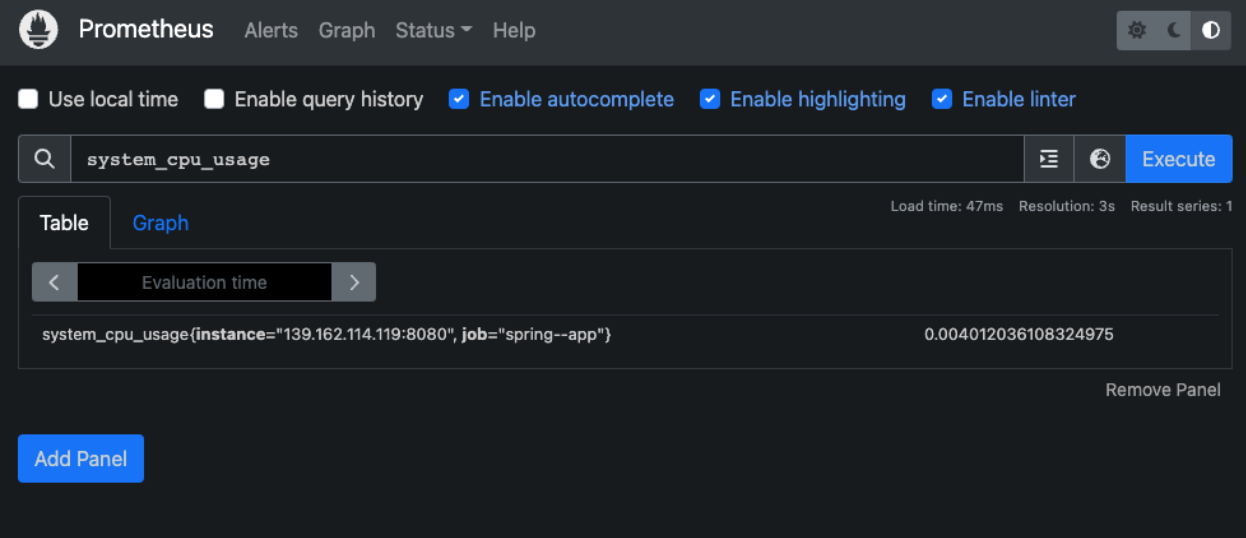
Task: Select the Table tab
Action: [64, 223]
